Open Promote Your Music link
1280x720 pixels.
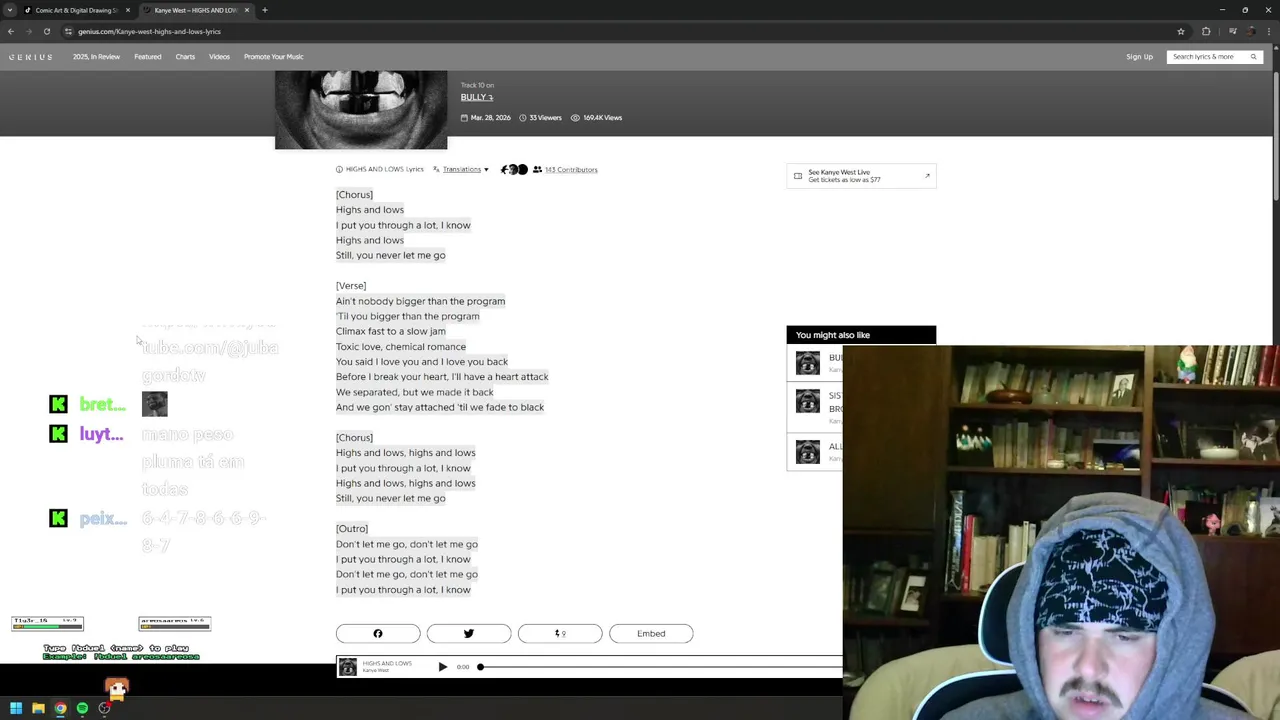click(273, 57)
